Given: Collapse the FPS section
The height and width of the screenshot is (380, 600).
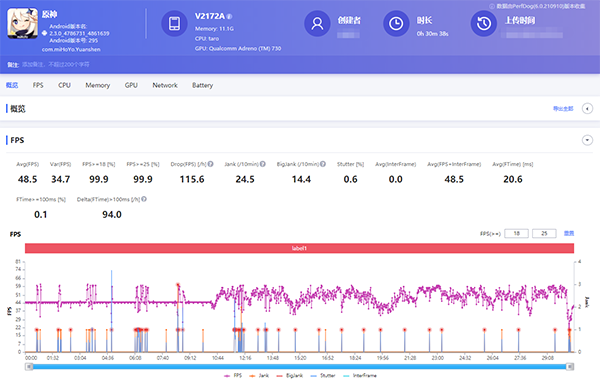Looking at the screenshot, I should click(x=587, y=140).
